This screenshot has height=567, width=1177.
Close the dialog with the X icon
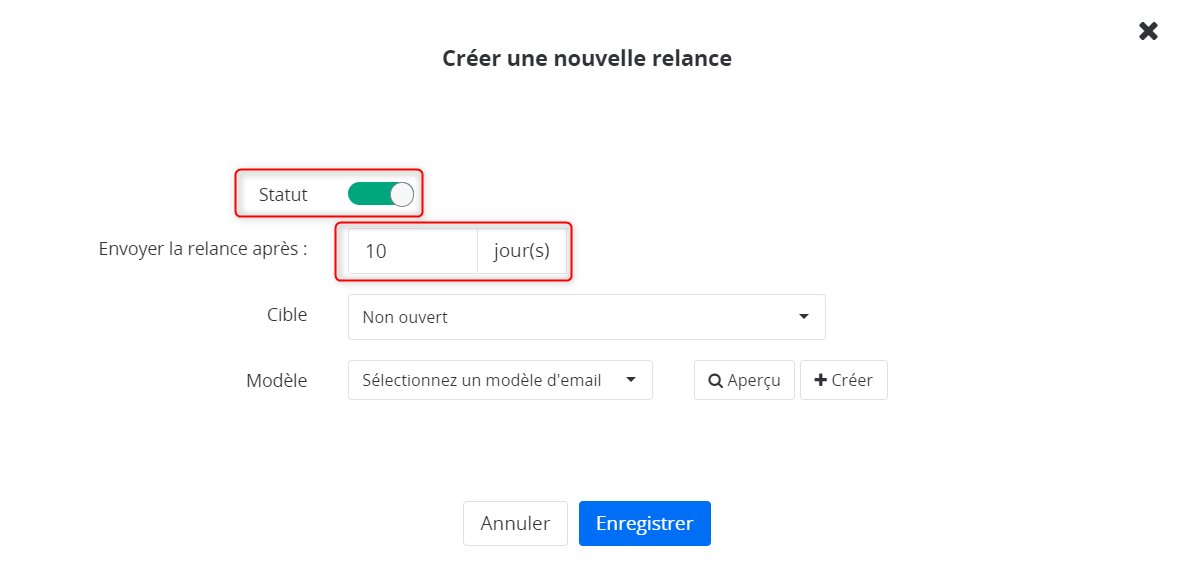click(1148, 32)
